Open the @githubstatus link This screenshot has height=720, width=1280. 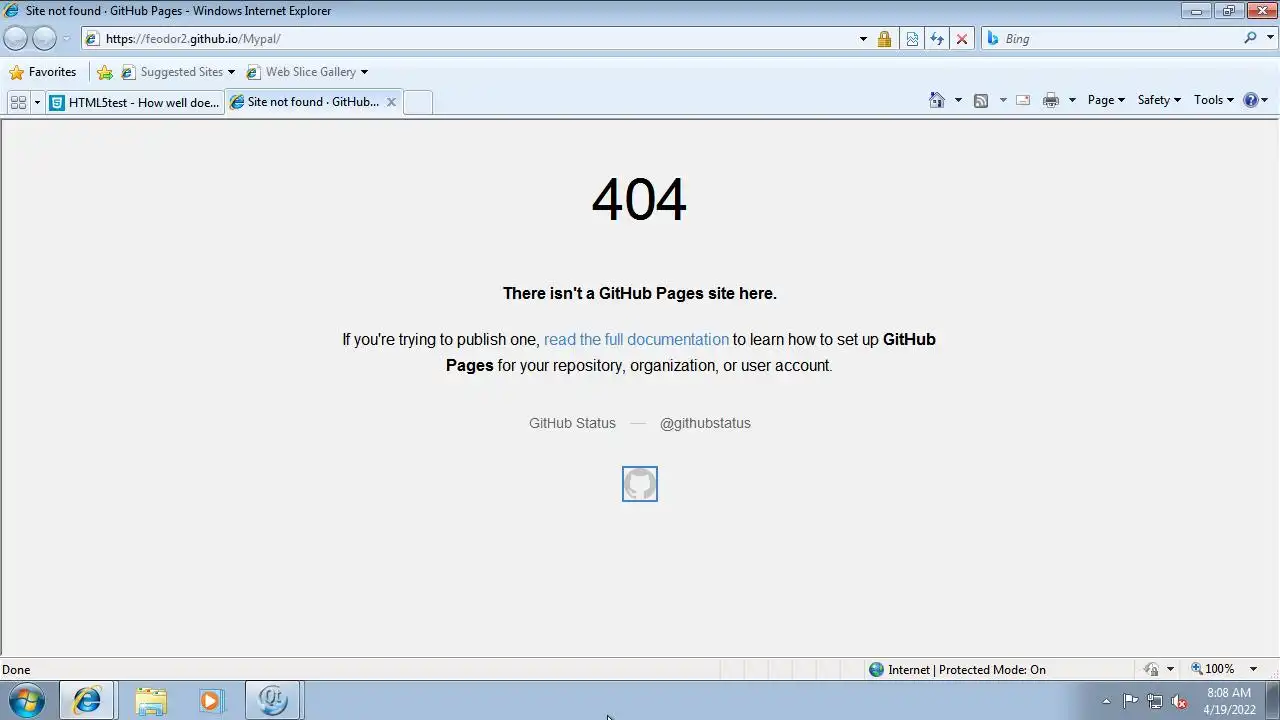click(705, 423)
